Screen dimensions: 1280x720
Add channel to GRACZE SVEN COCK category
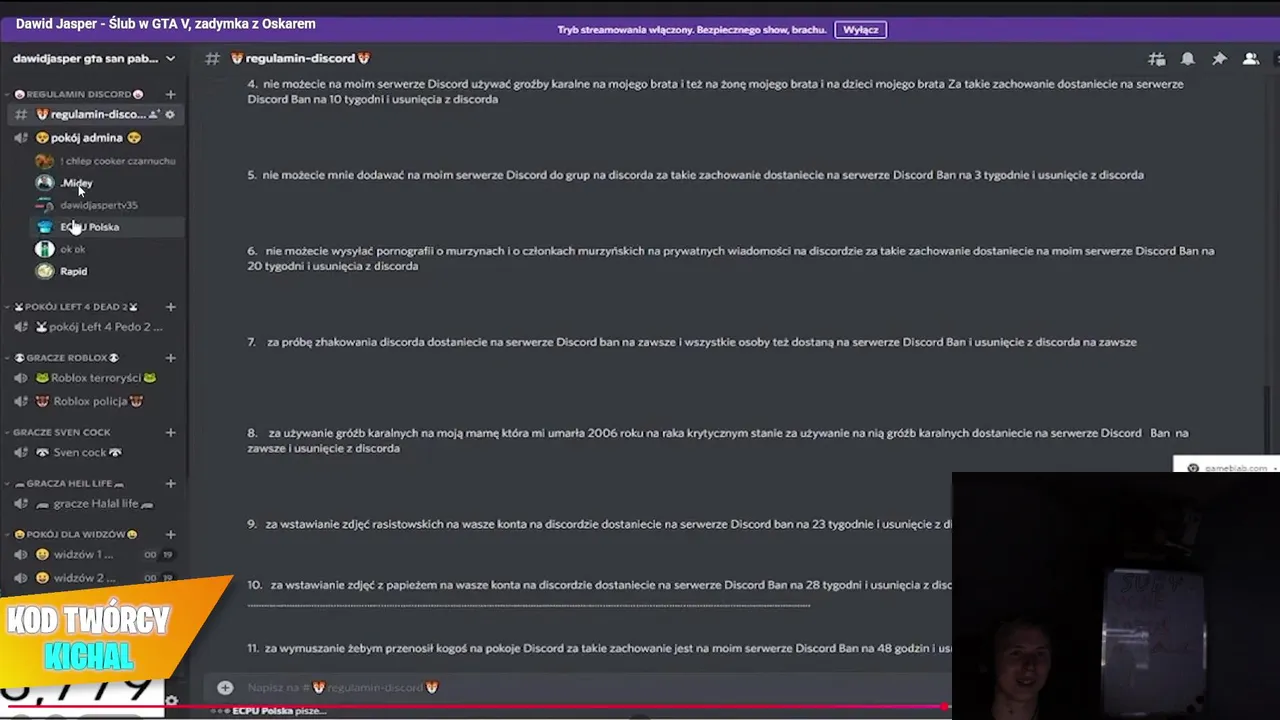coord(170,433)
